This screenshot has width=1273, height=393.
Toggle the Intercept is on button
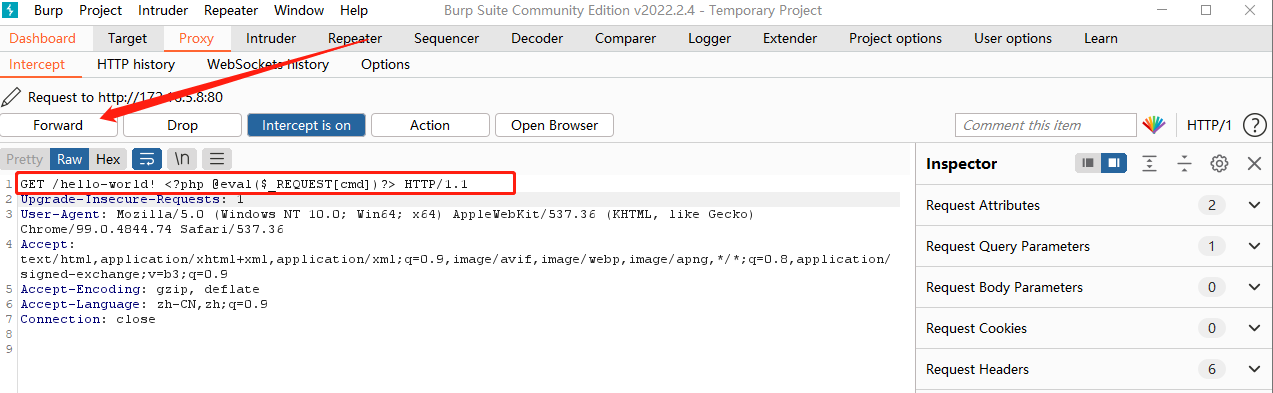[306, 125]
